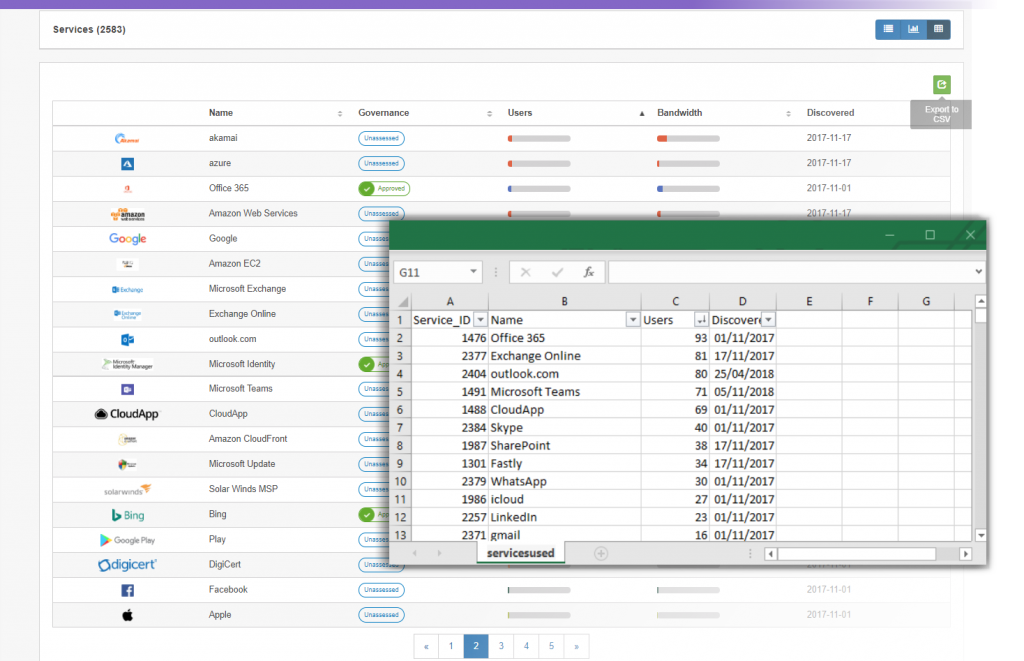The width and height of the screenshot is (1024, 661).
Task: Click the Bing logo
Action: (x=127, y=515)
